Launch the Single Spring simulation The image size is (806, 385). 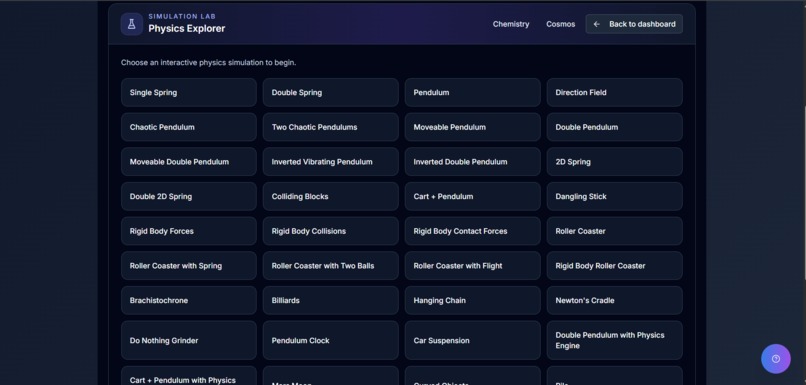pyautogui.click(x=189, y=93)
